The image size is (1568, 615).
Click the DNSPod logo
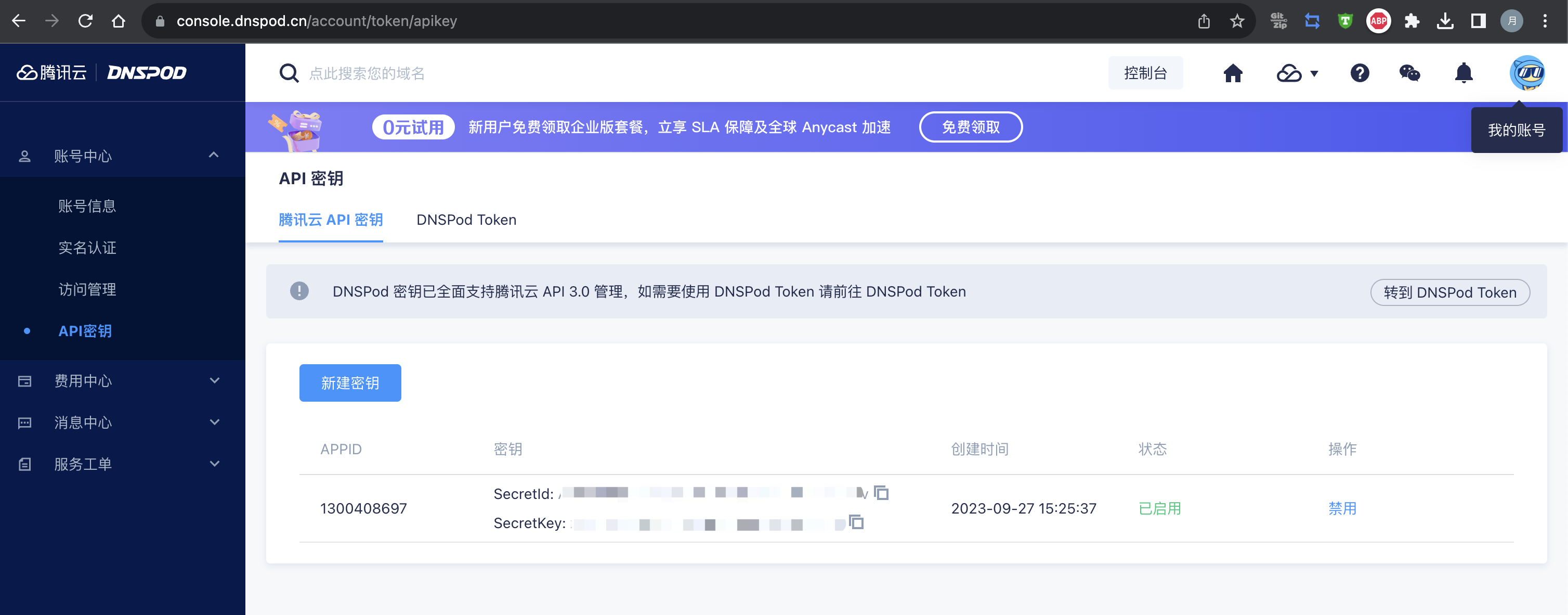[147, 72]
